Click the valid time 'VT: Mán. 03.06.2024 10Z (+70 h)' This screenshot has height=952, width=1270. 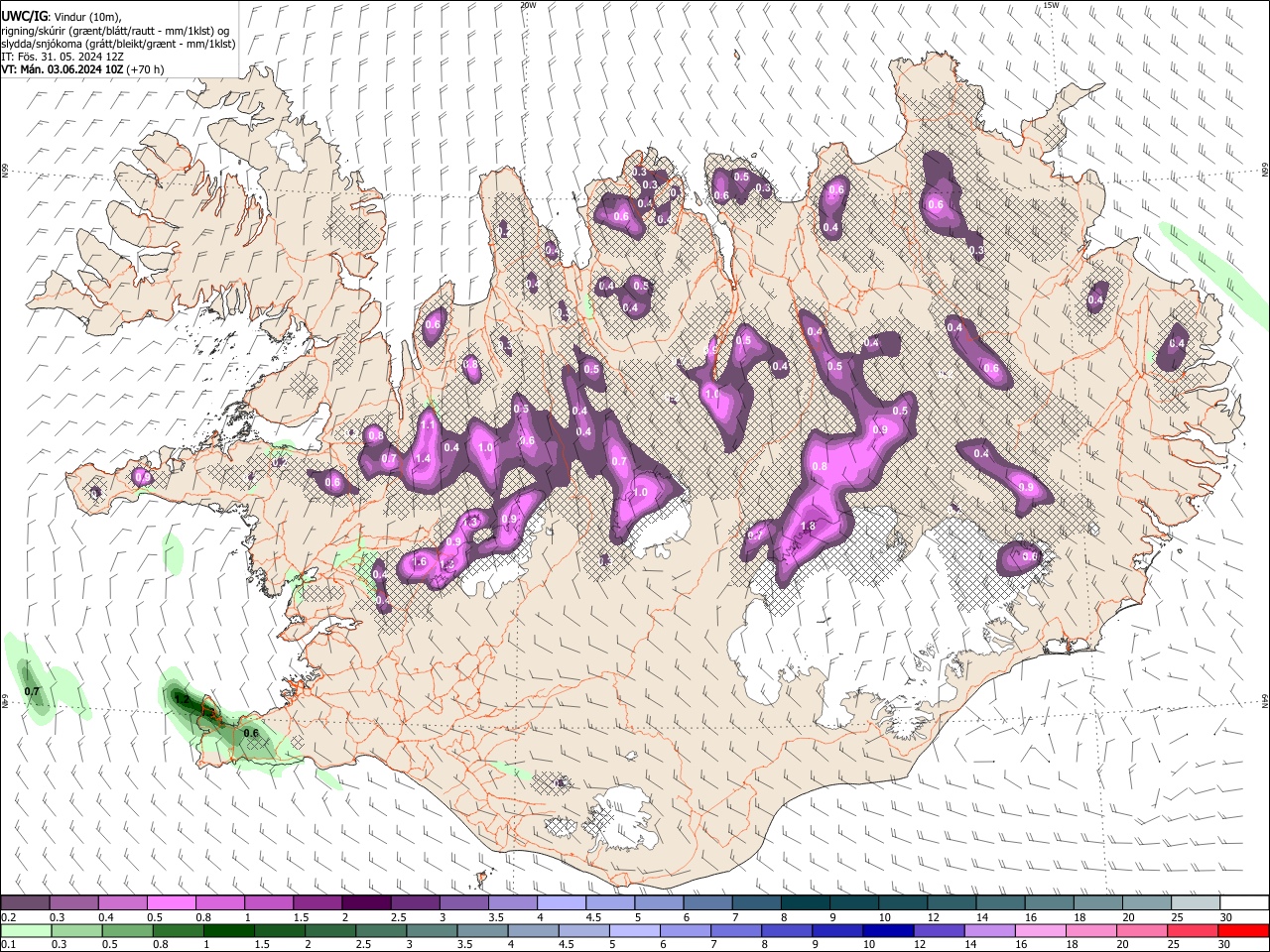82,69
